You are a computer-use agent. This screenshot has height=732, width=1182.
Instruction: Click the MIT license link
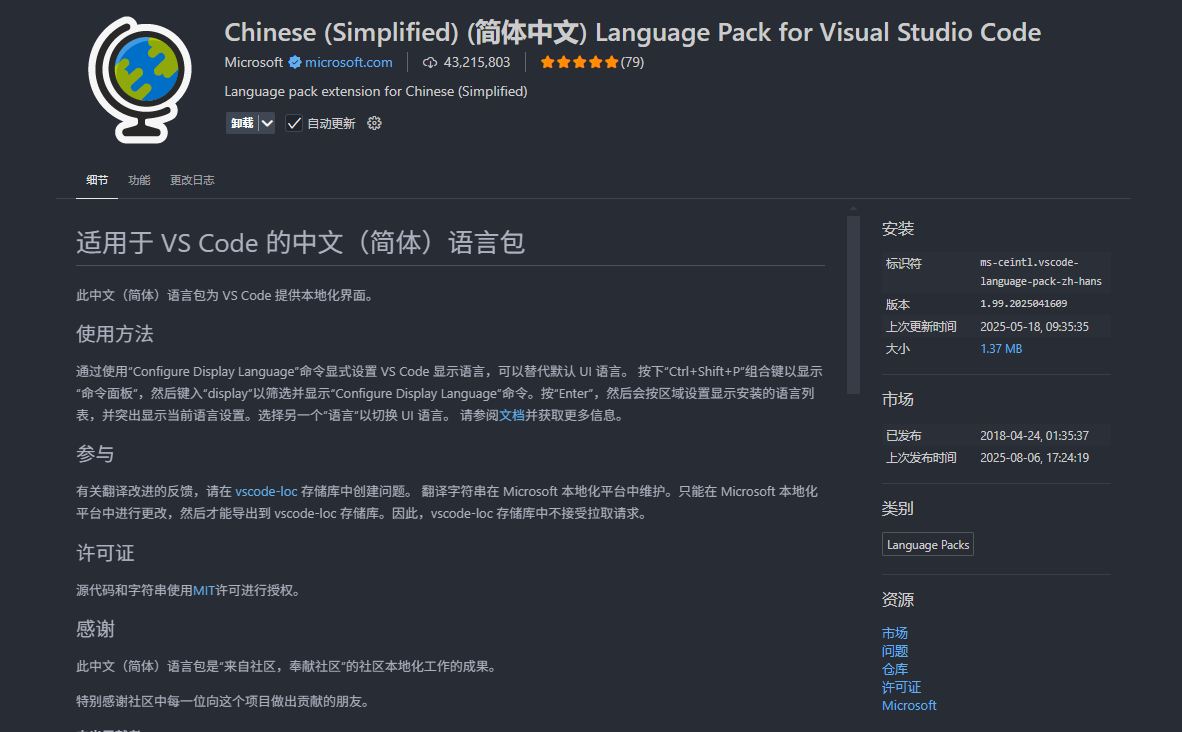[x=203, y=590]
